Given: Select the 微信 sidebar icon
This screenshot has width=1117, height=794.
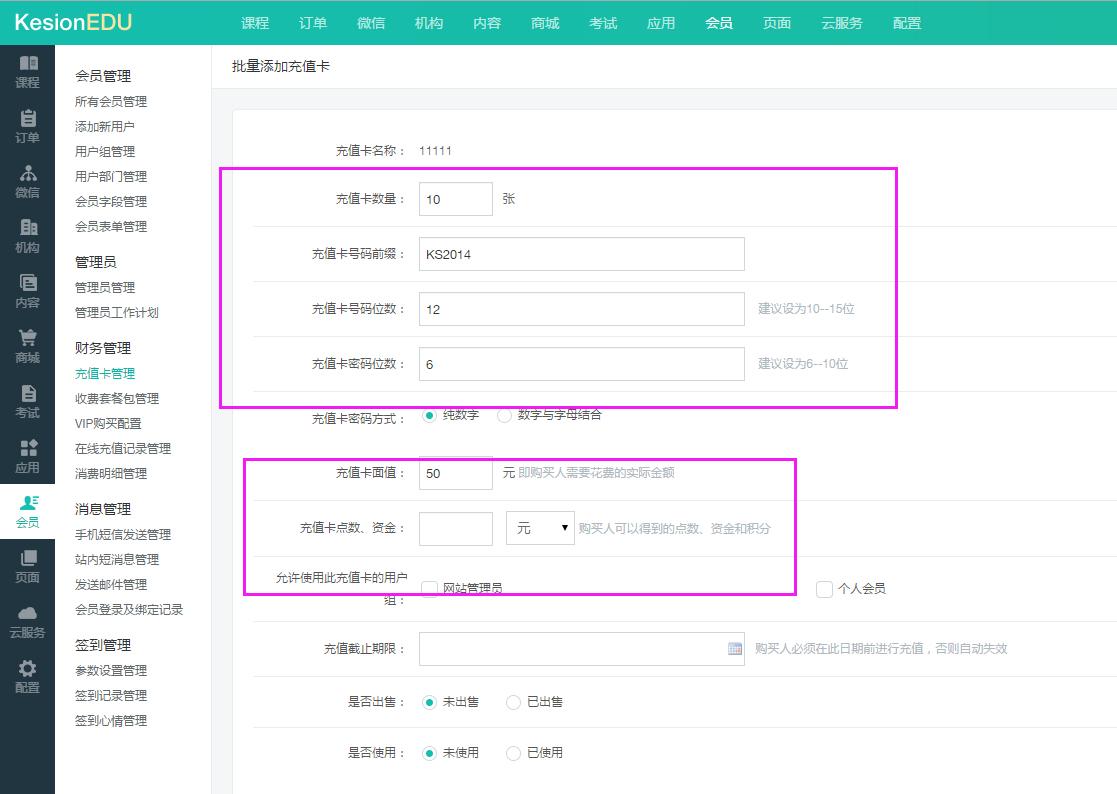Looking at the screenshot, I should click(x=27, y=174).
